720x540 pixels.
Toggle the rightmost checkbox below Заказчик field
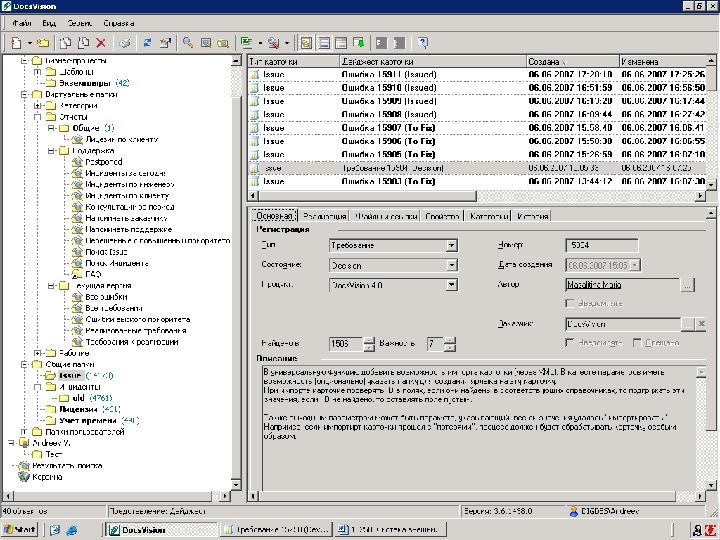click(x=636, y=342)
